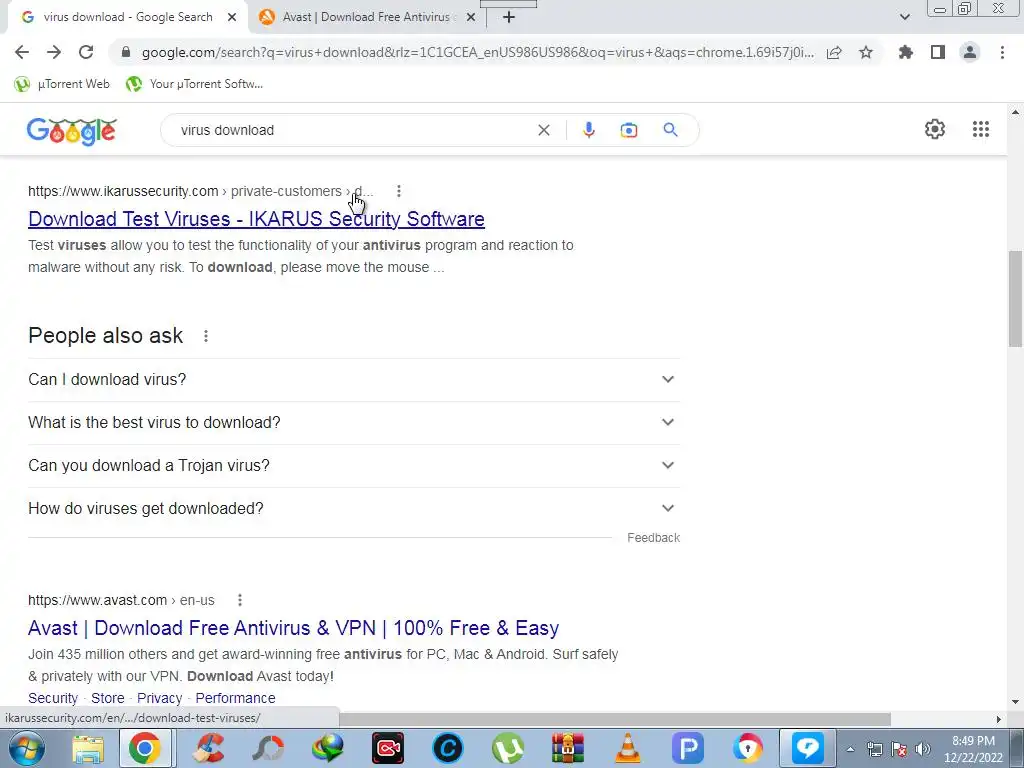This screenshot has width=1024, height=768.
Task: Show hidden system tray icons
Action: click(x=850, y=749)
